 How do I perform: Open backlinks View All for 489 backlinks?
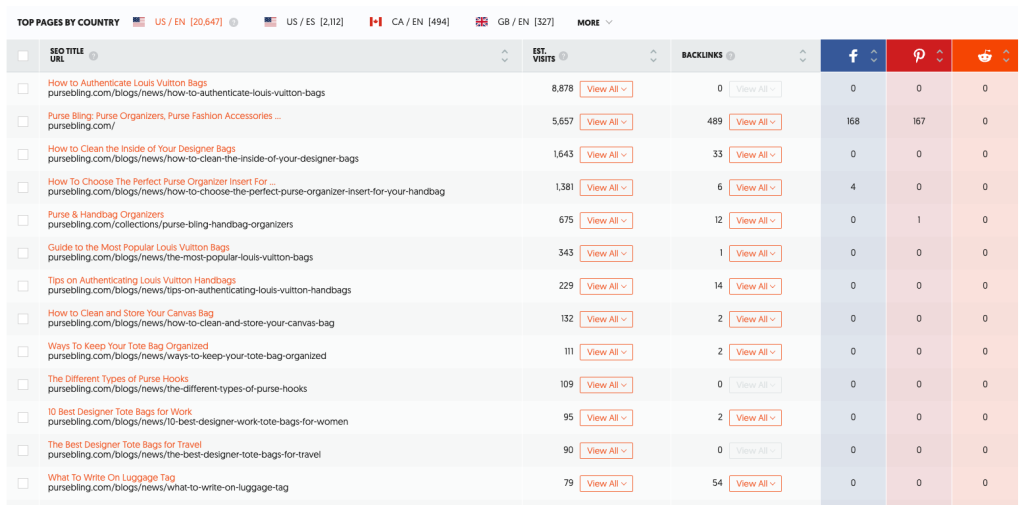[x=756, y=122]
